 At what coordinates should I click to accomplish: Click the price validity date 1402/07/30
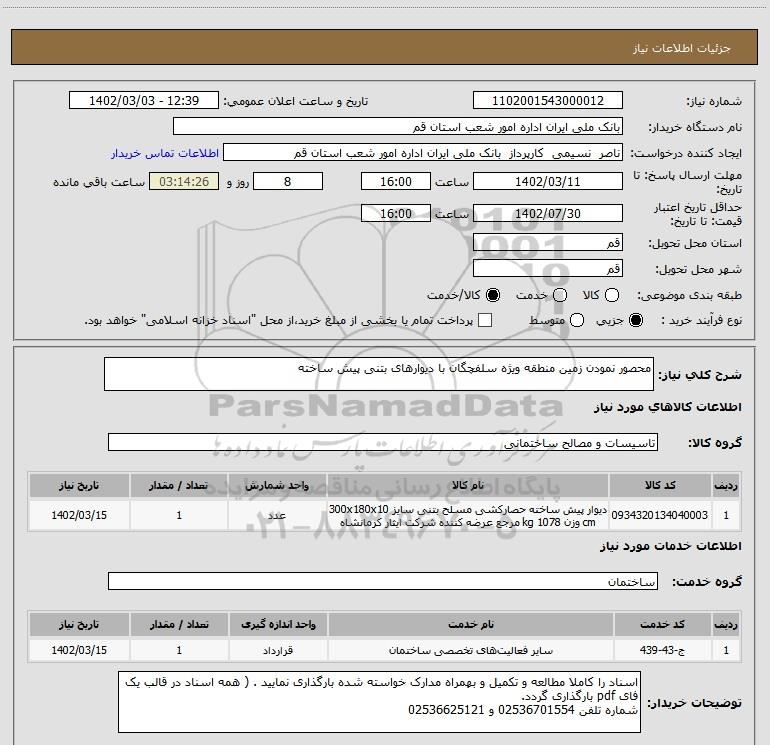pos(548,214)
